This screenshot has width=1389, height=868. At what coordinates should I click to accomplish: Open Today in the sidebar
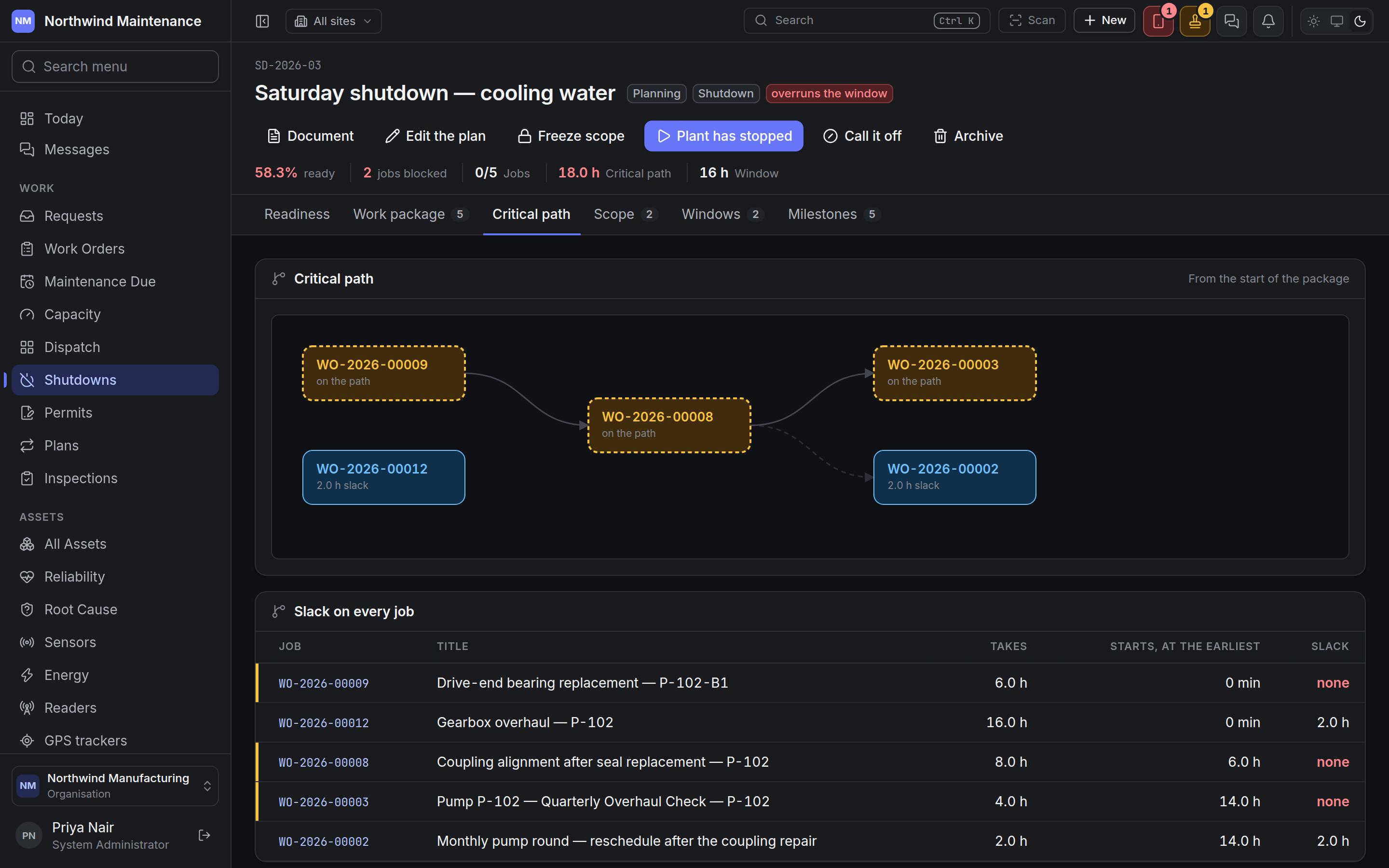coord(115,118)
